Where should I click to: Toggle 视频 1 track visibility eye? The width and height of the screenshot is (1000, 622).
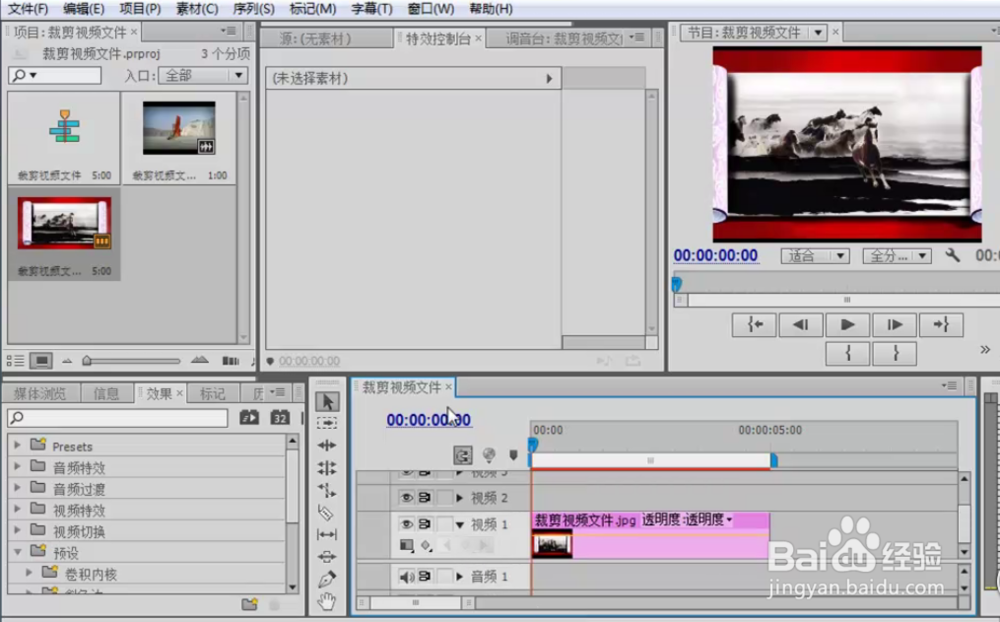[406, 524]
